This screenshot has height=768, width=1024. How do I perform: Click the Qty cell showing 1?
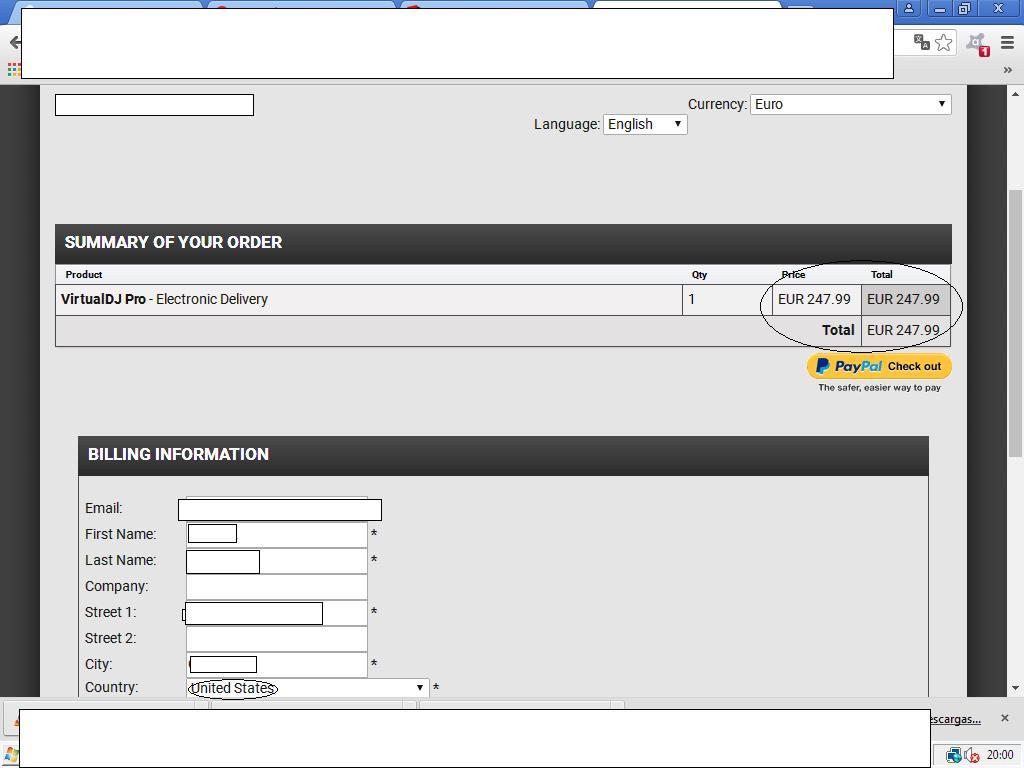(727, 299)
